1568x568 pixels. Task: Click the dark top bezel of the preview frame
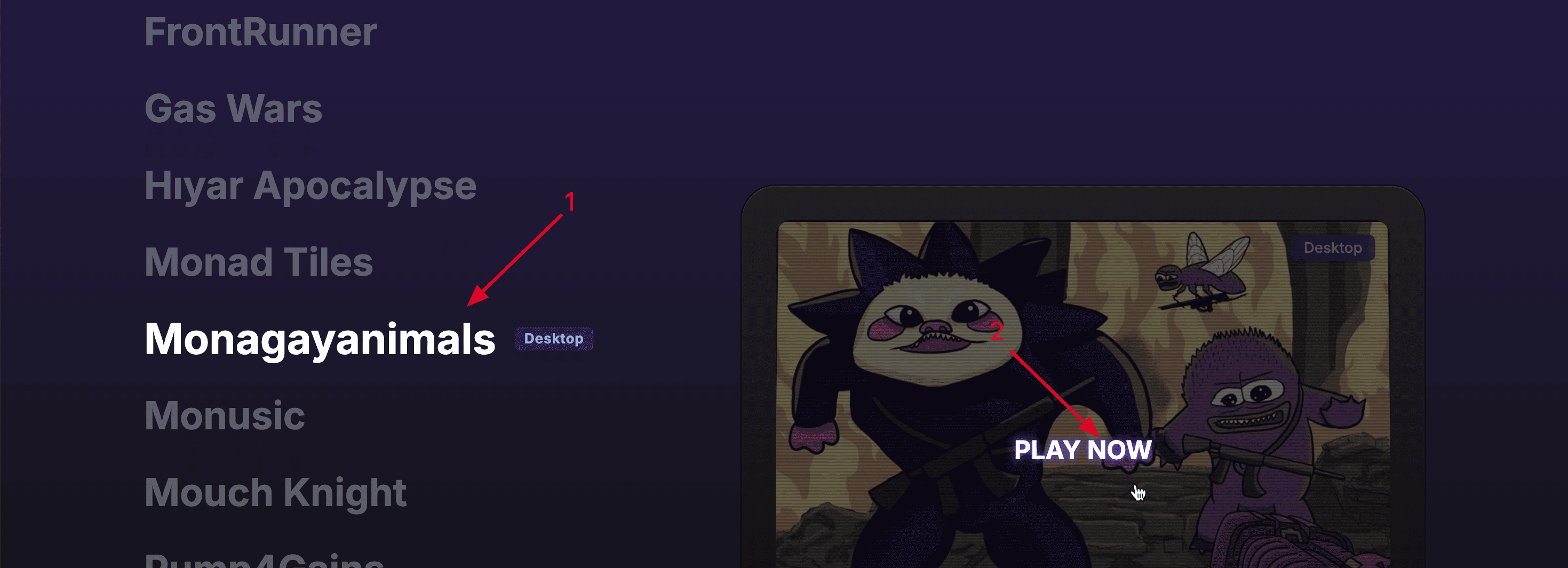pyautogui.click(x=1083, y=203)
